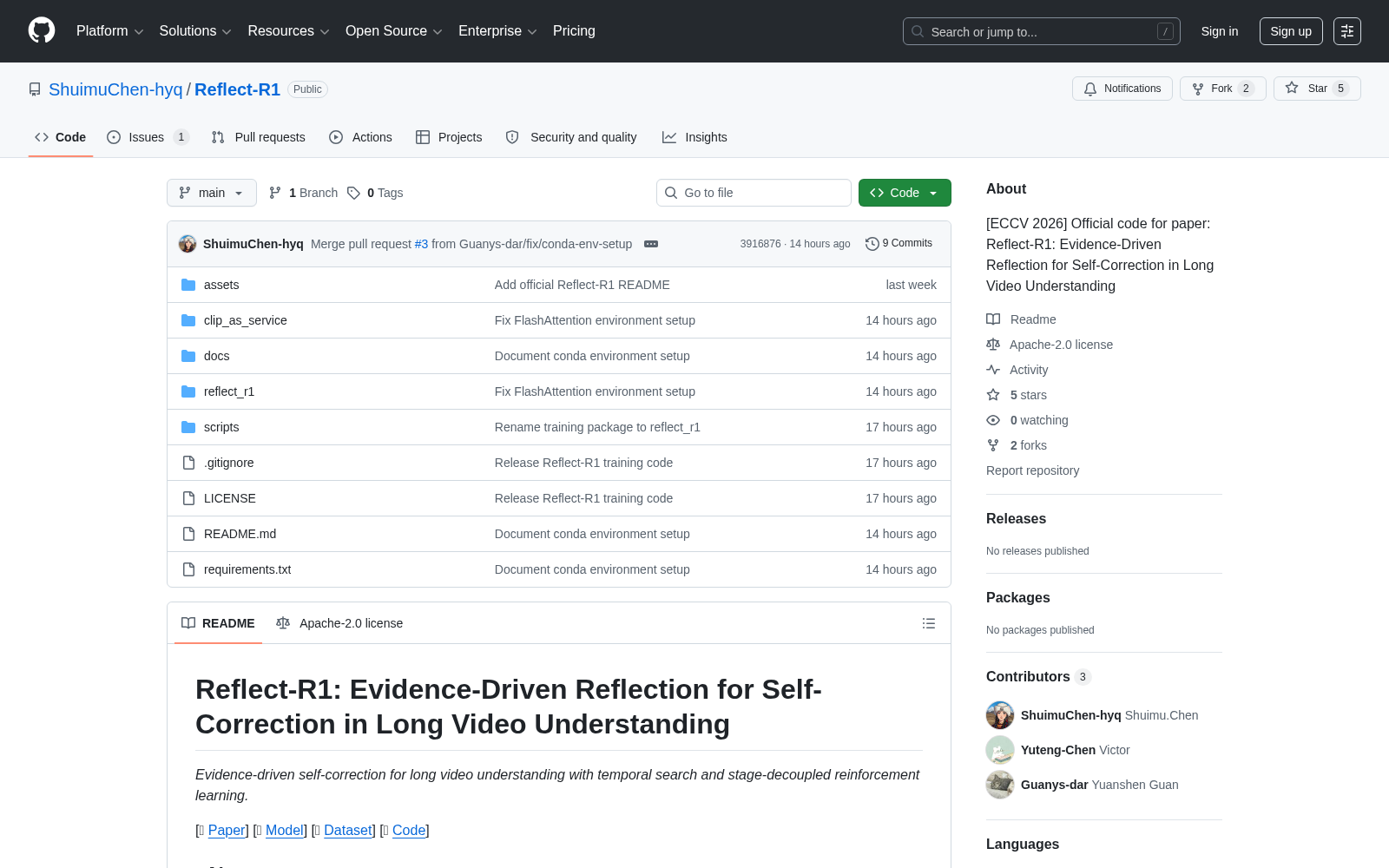Click the GitHub logo icon
The width and height of the screenshot is (1389, 868).
point(42,30)
